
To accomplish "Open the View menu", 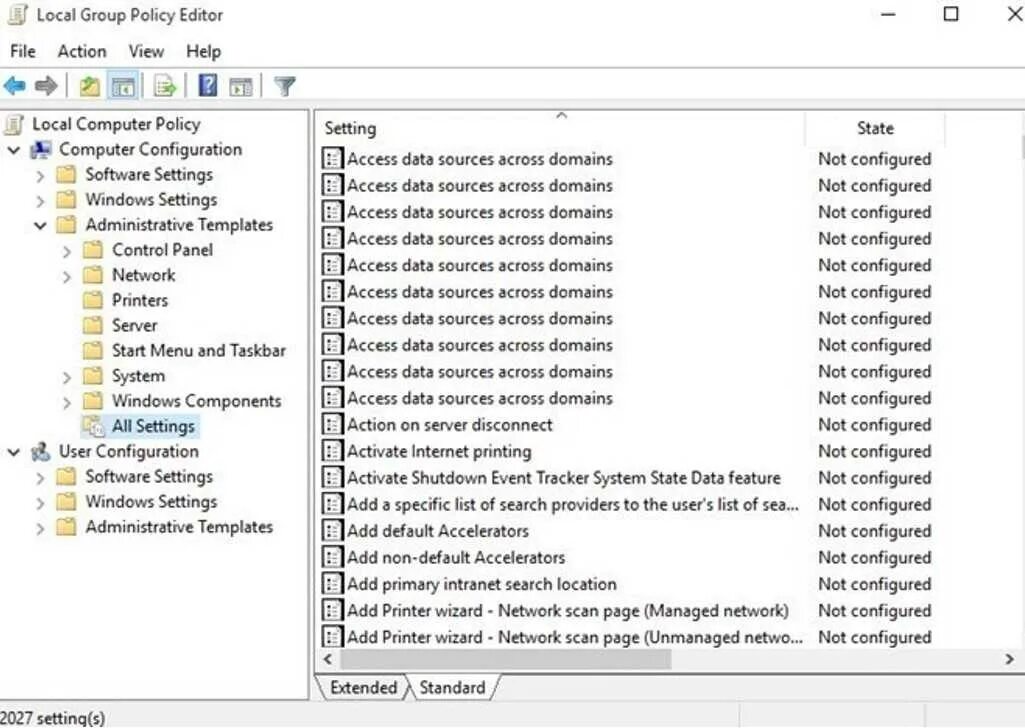I will pos(146,51).
